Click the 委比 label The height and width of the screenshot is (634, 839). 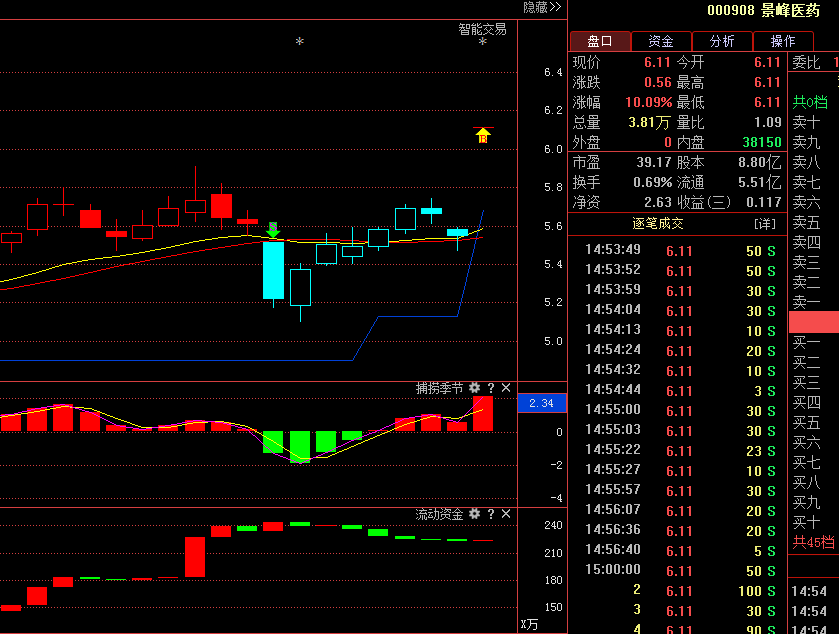(x=806, y=63)
